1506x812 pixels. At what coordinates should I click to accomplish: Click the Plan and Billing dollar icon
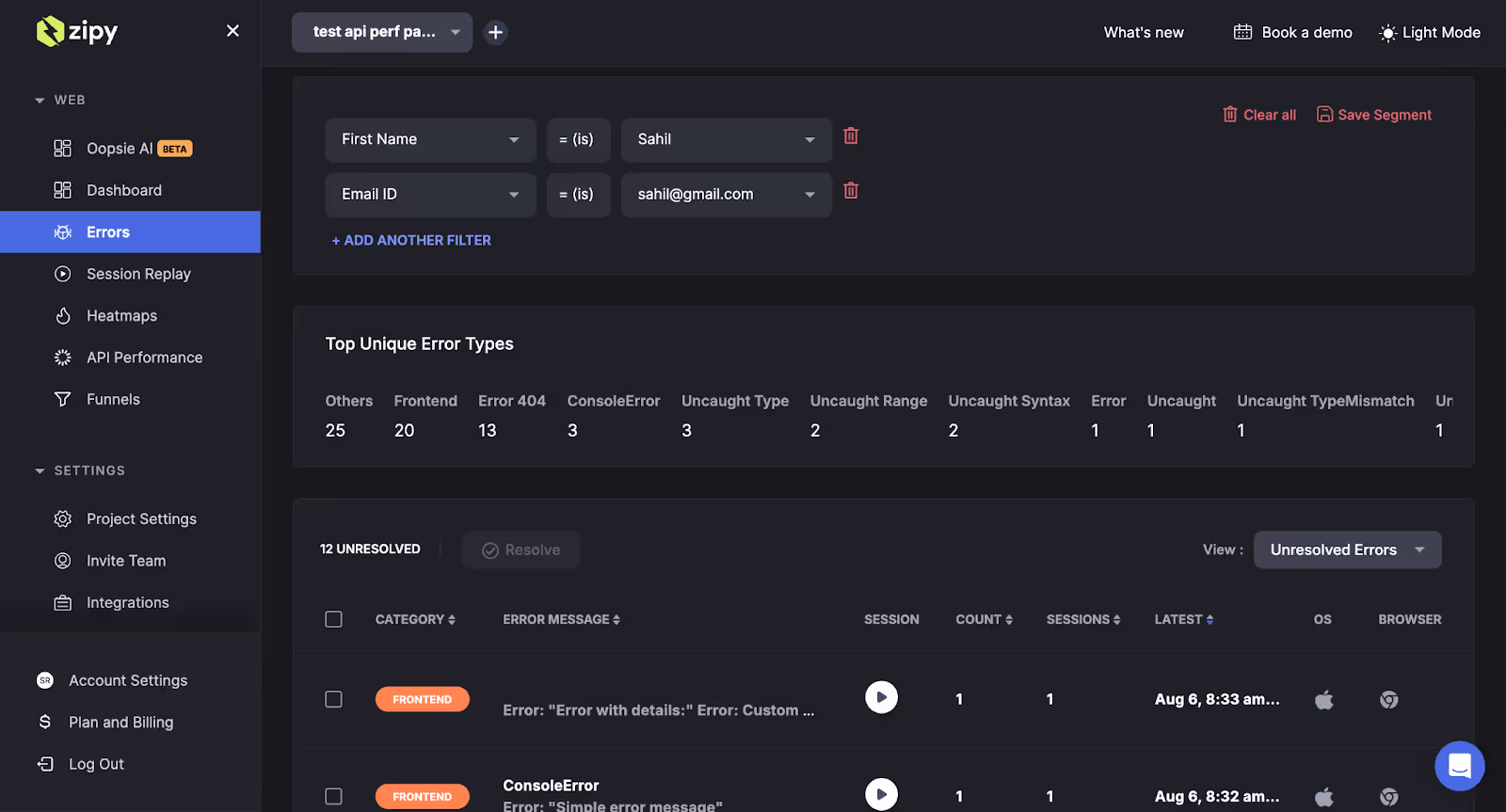pos(44,722)
